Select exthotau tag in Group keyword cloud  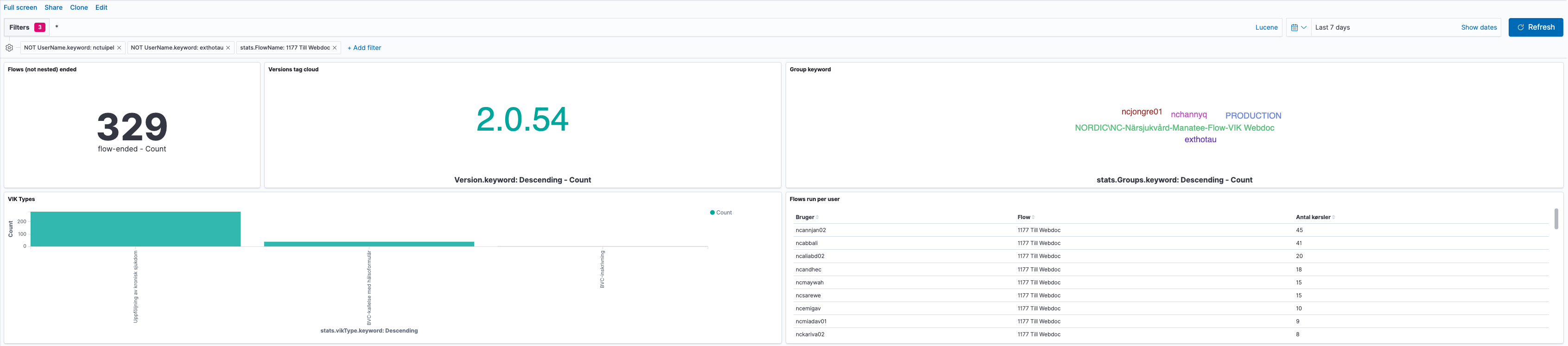pos(1200,139)
